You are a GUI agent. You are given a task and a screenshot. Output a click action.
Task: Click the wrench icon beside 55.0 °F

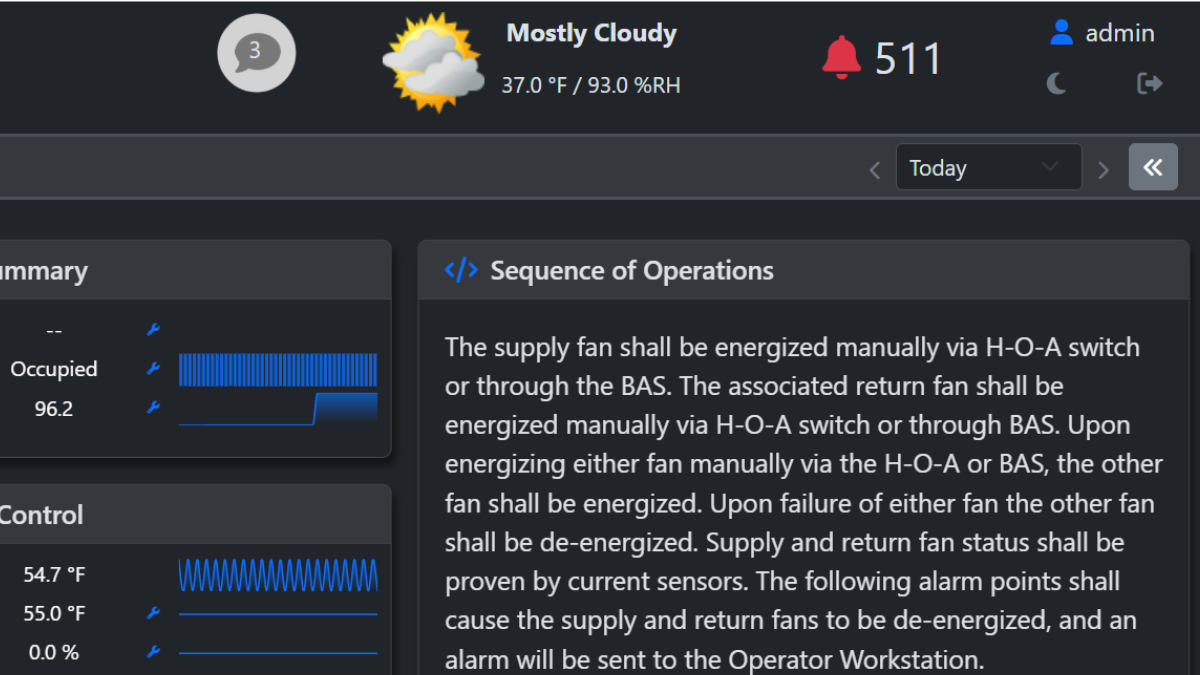(x=152, y=613)
